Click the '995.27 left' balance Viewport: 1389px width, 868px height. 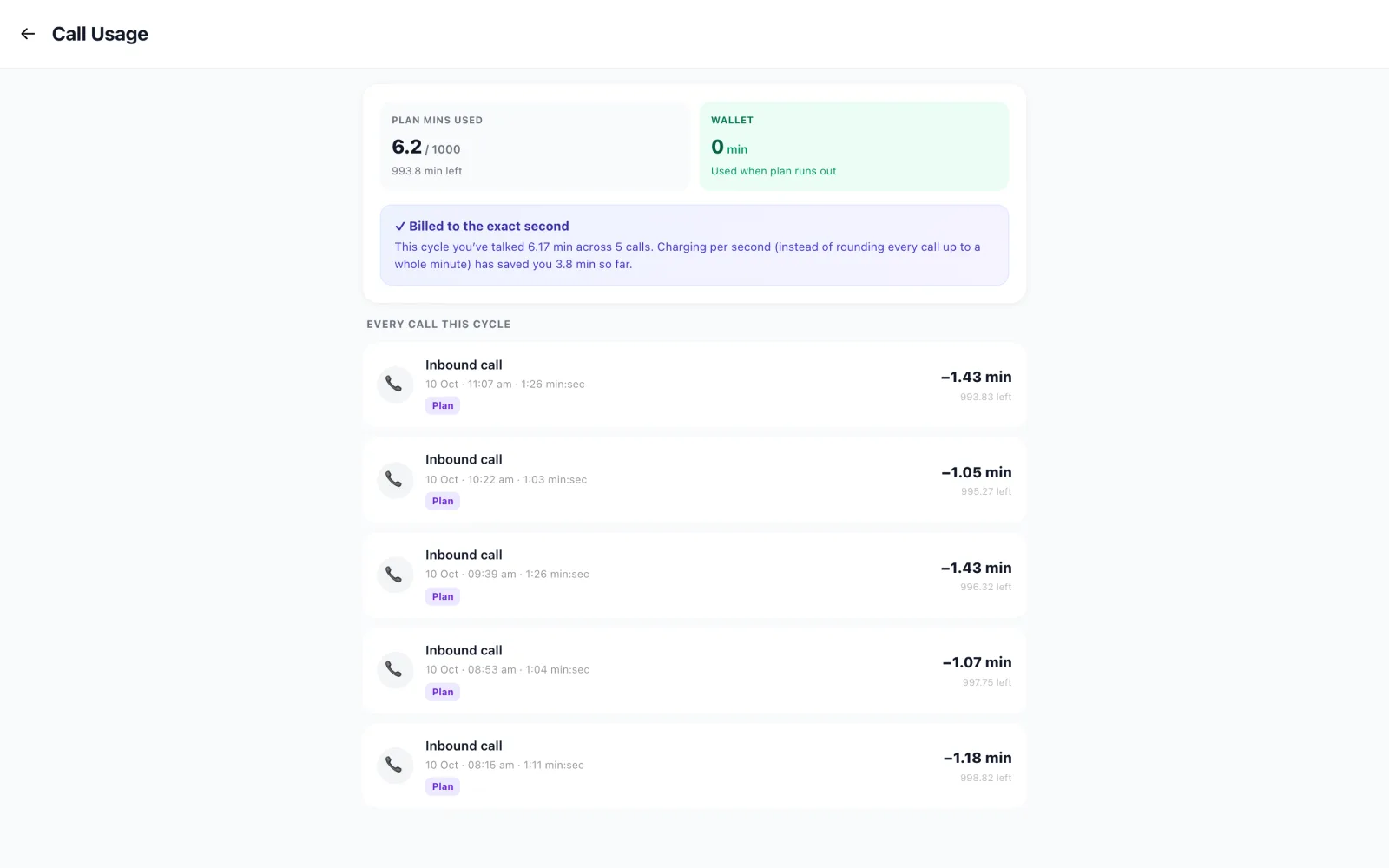tap(986, 491)
